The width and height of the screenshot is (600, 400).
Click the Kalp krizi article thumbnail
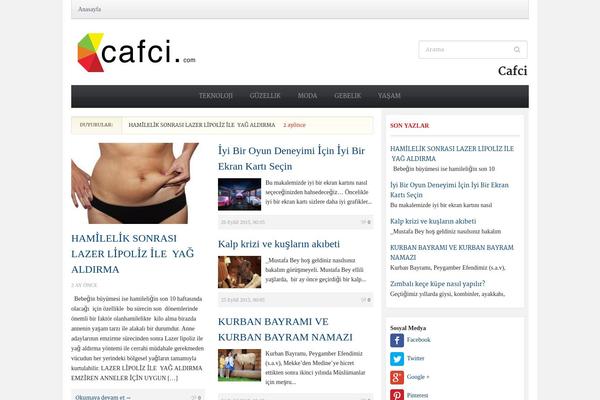click(x=240, y=272)
